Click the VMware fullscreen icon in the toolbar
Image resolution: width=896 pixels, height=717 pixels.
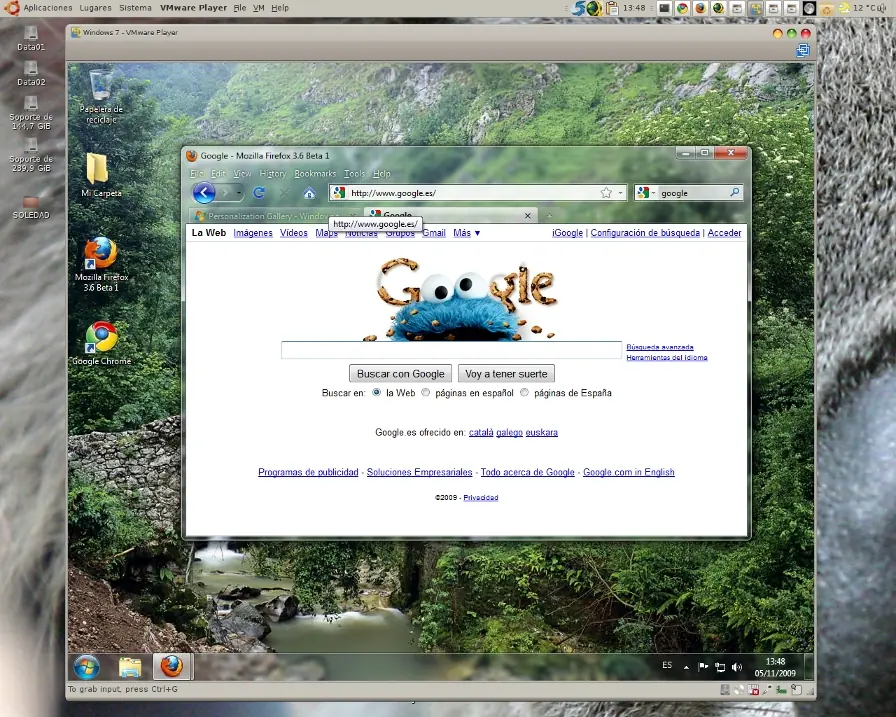tap(803, 50)
